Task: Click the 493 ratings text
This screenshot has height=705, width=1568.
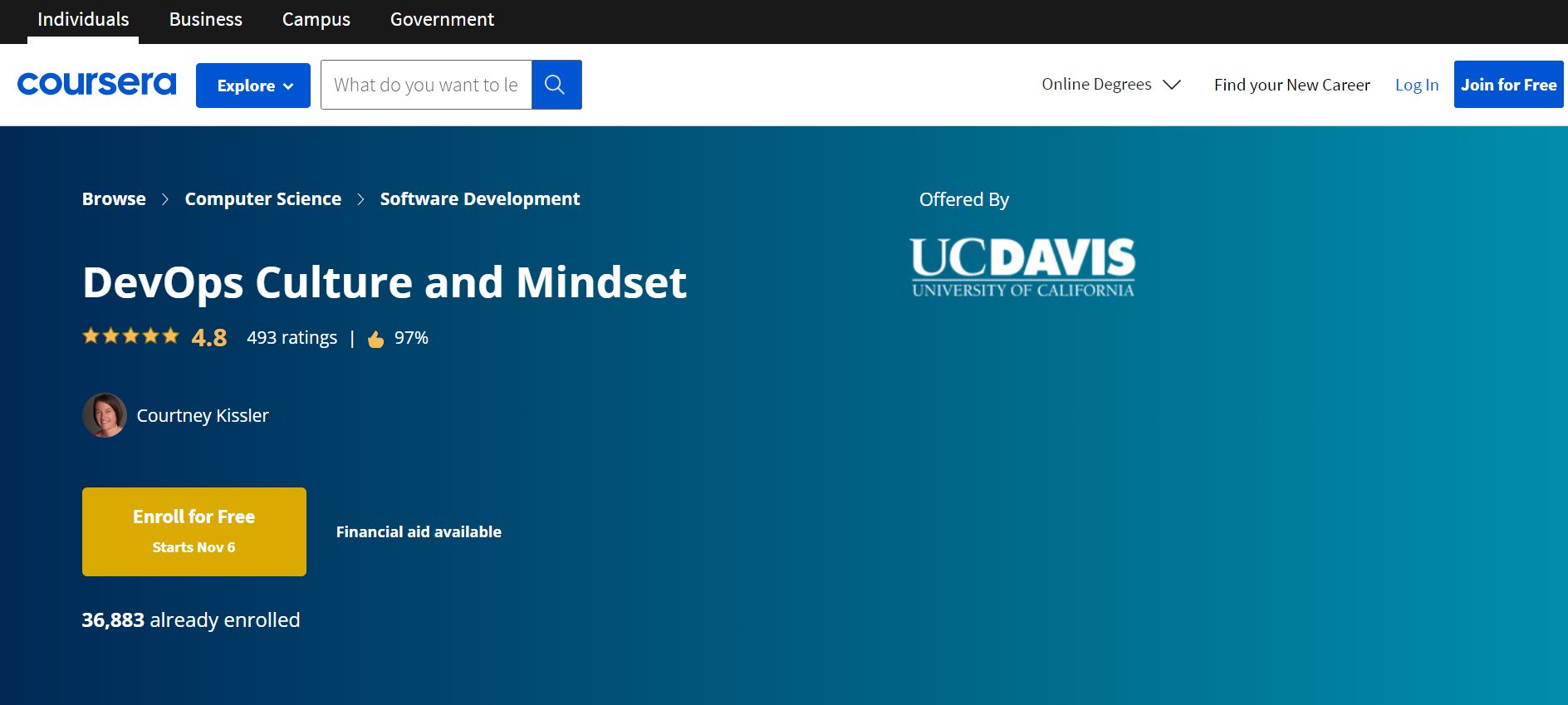Action: (x=292, y=338)
